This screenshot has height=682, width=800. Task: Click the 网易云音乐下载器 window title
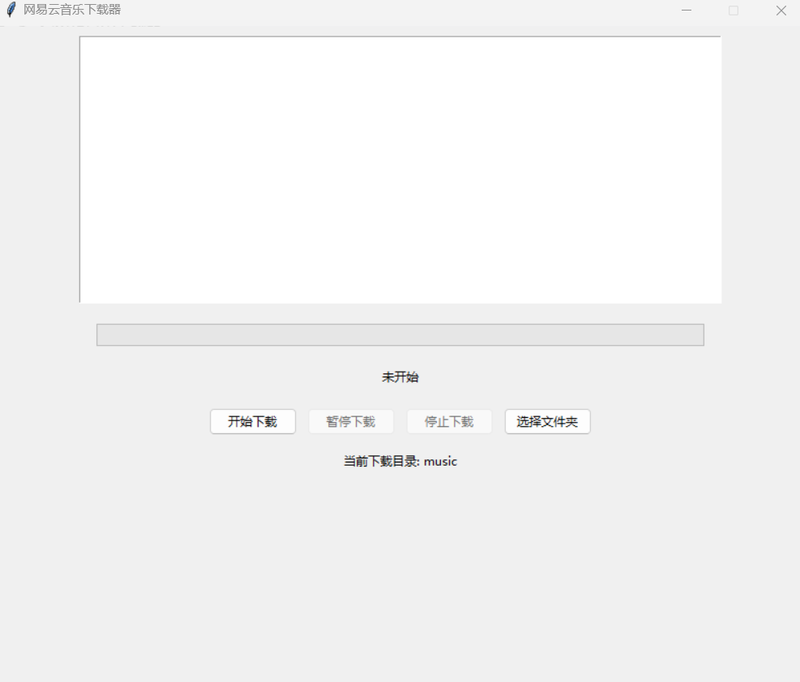pyautogui.click(x=72, y=10)
